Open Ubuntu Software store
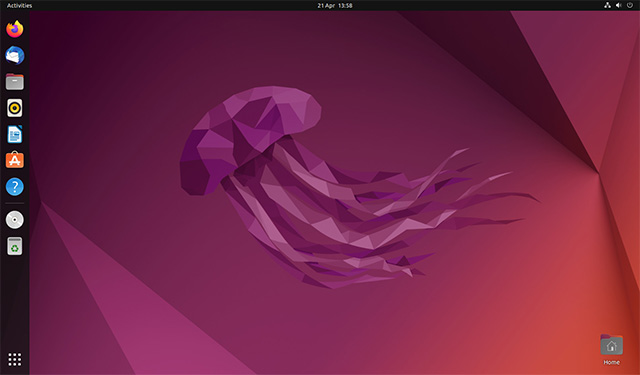The height and width of the screenshot is (375, 640). click(x=15, y=160)
